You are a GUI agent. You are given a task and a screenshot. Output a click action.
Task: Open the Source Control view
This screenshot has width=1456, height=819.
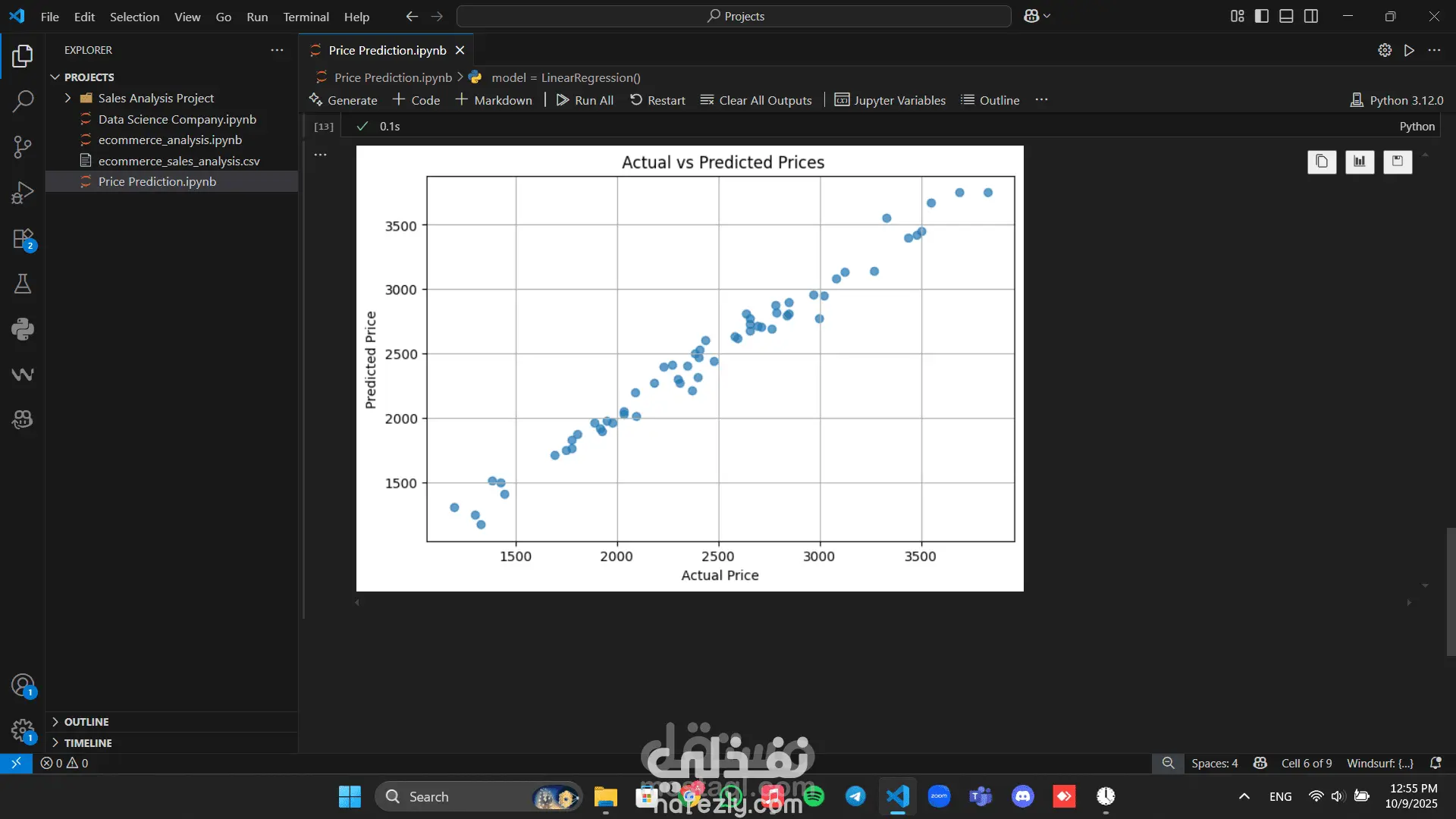coord(23,146)
